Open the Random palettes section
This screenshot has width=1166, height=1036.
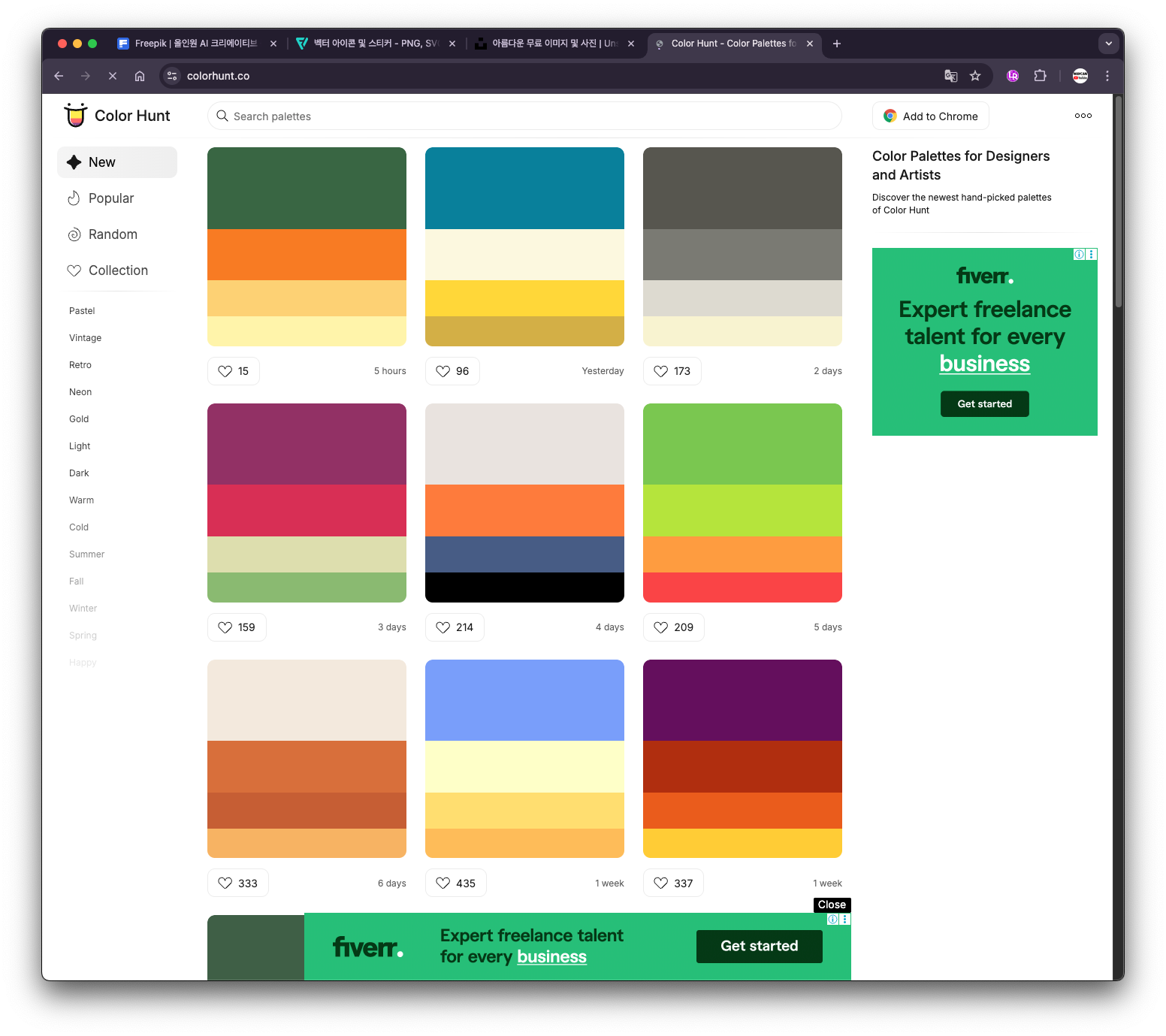click(x=112, y=234)
